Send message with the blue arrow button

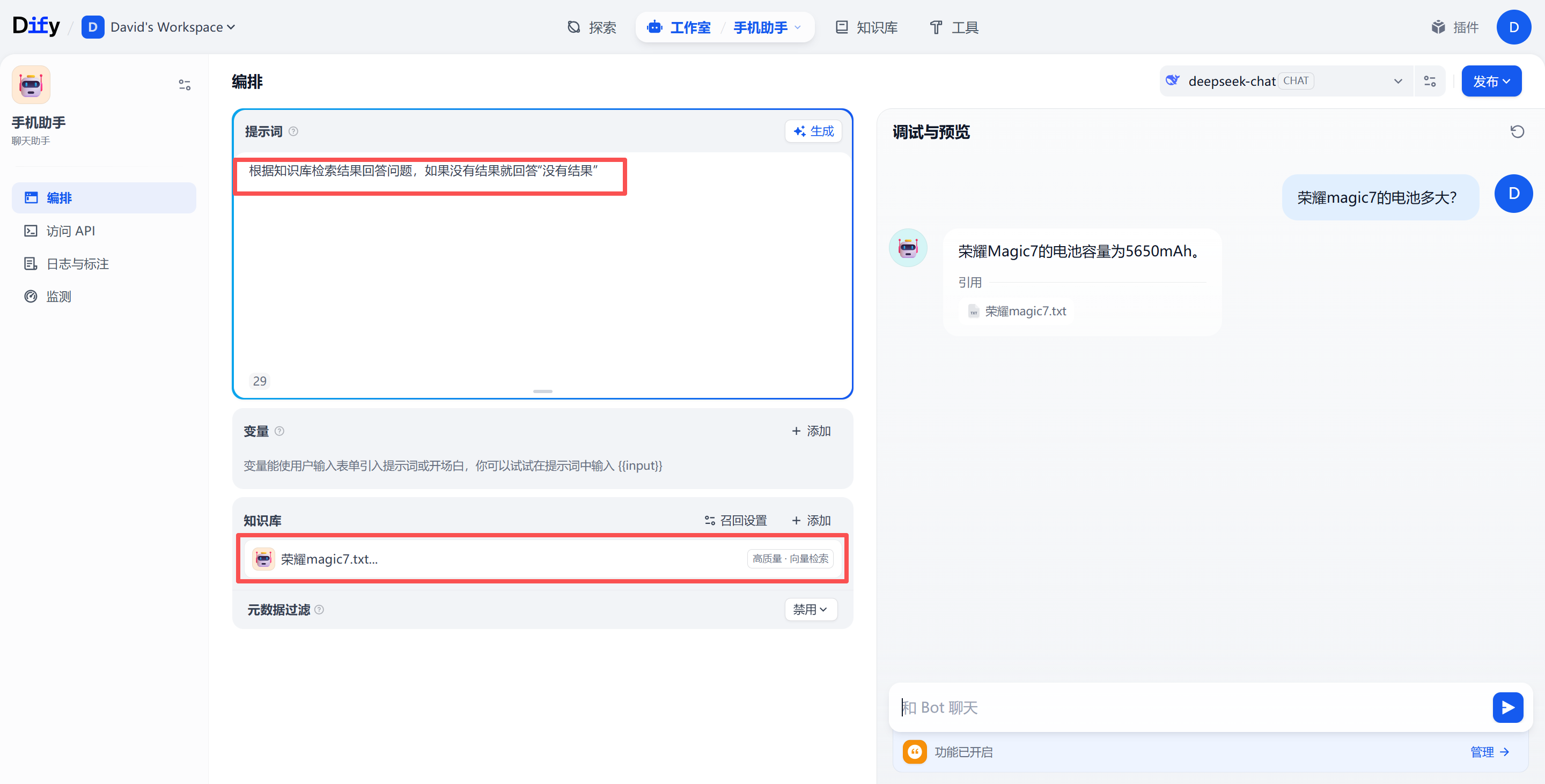1507,707
